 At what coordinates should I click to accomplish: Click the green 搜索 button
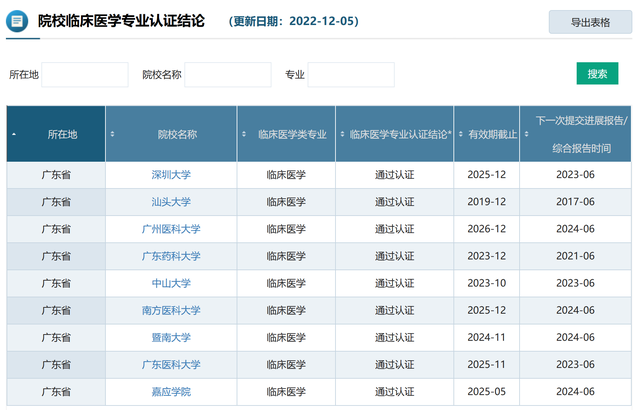click(597, 74)
